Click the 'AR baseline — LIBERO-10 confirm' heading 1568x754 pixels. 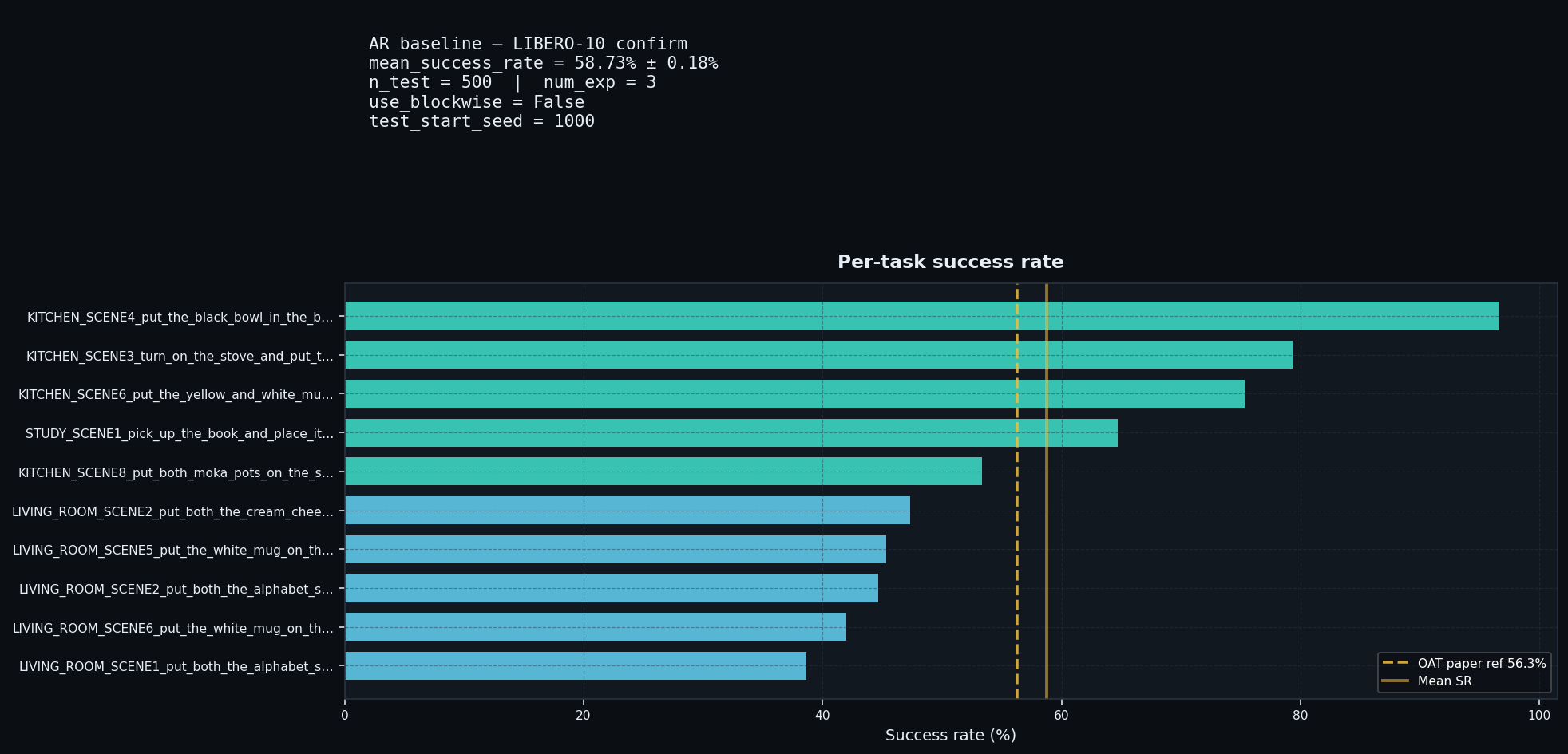[x=528, y=44]
